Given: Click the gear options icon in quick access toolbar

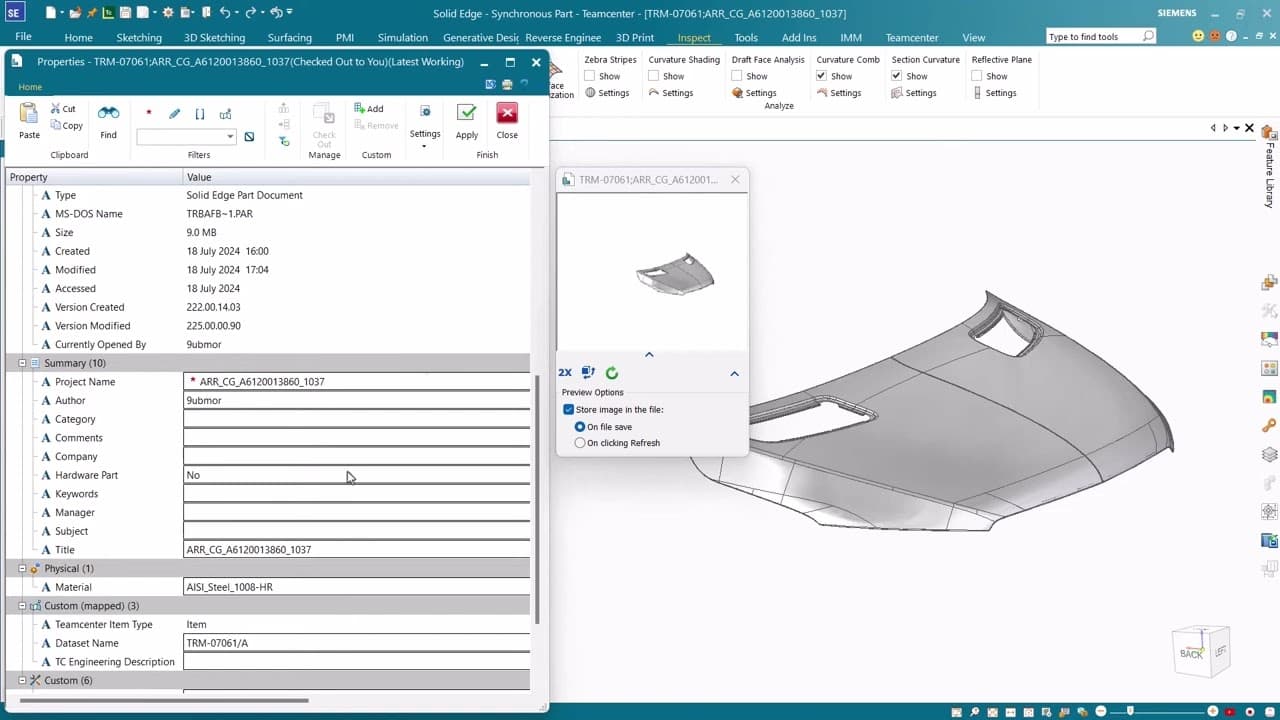Looking at the screenshot, I should point(168,12).
